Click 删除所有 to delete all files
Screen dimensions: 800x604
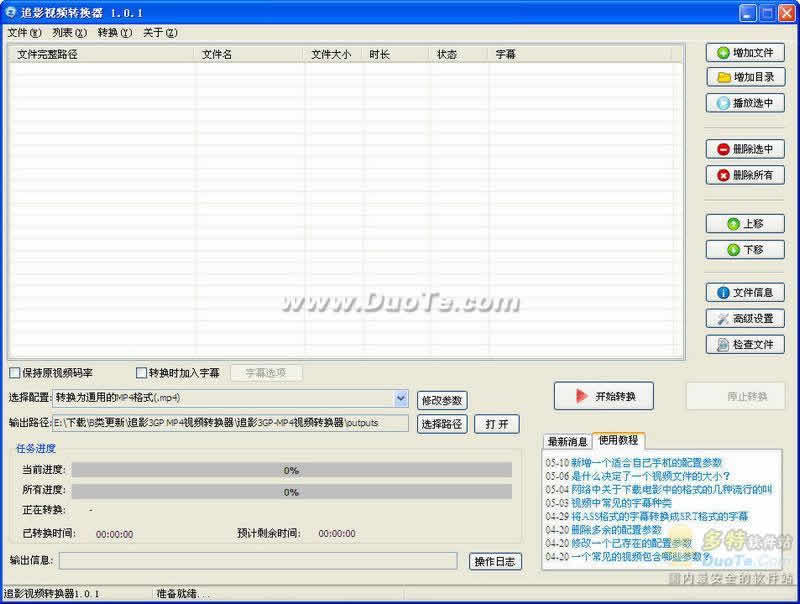tap(745, 175)
